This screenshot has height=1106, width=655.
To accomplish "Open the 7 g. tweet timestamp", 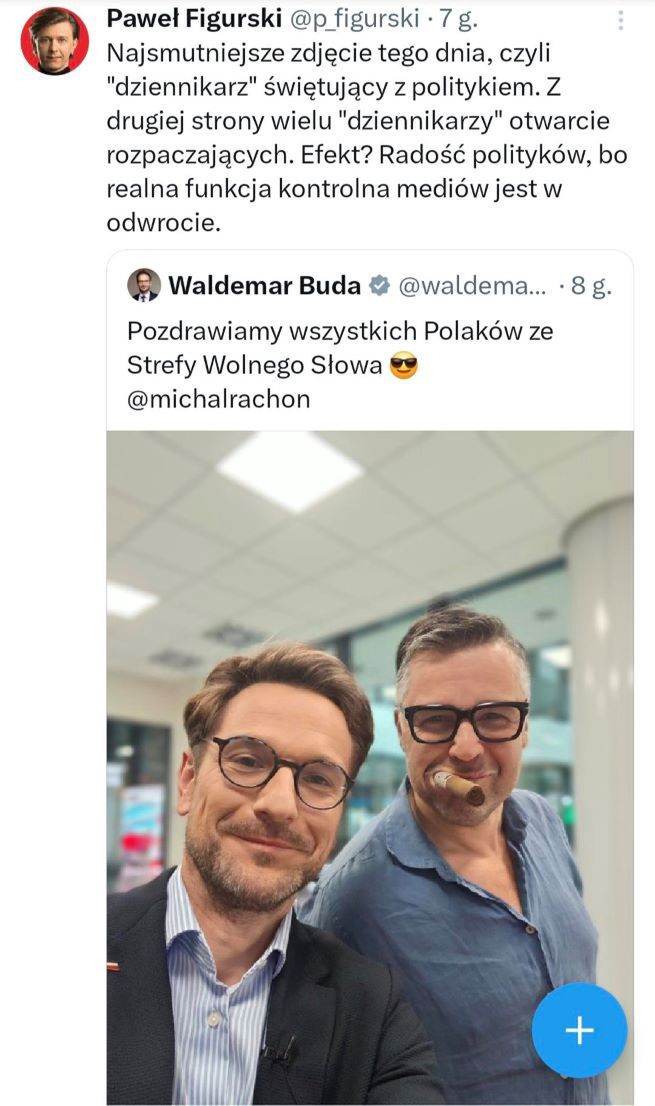I will [x=458, y=19].
